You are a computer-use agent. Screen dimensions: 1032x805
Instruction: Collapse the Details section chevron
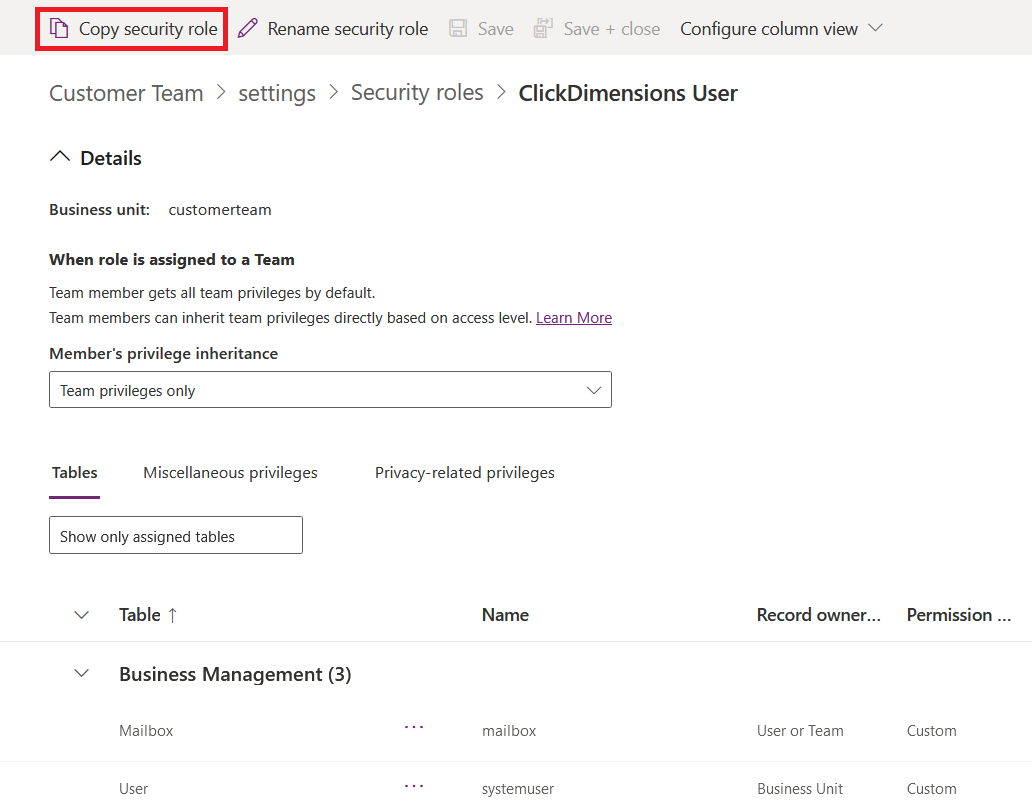click(x=60, y=157)
